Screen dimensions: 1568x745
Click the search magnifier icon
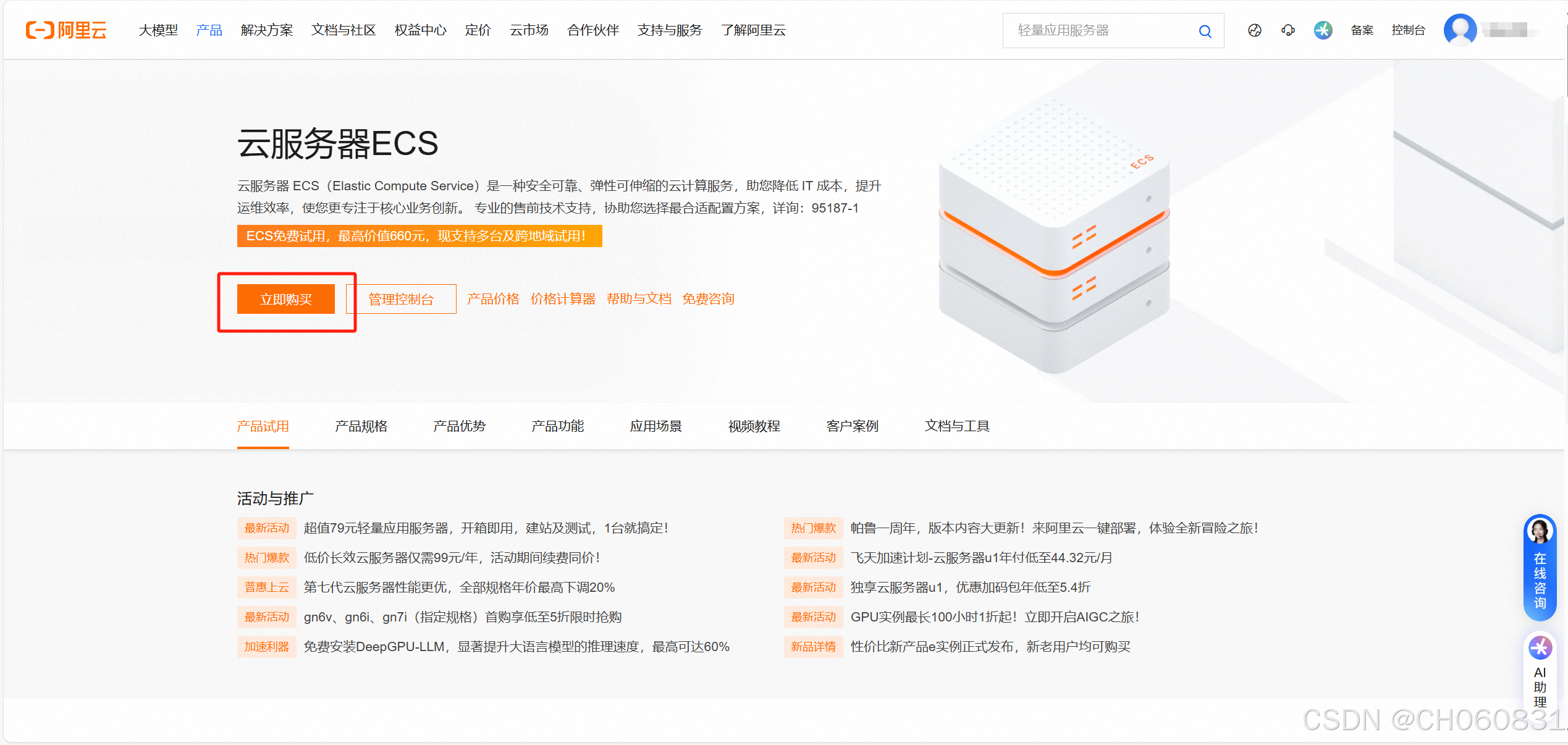(x=1204, y=31)
